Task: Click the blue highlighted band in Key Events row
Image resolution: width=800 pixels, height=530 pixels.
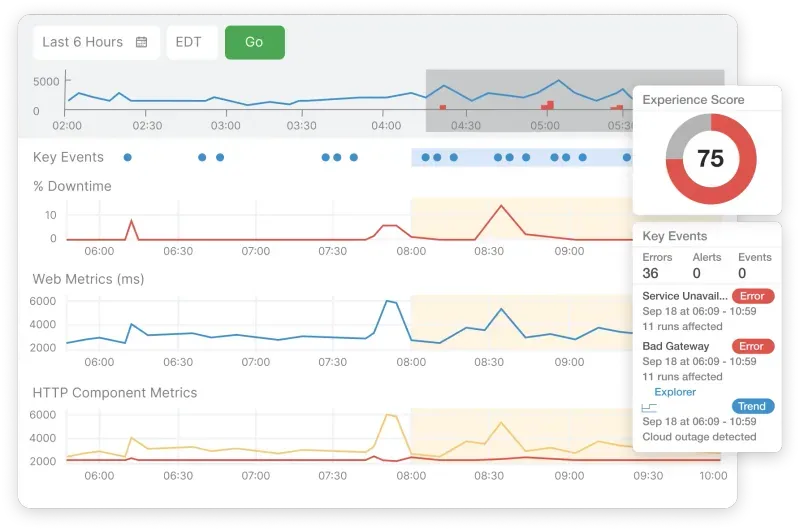Action: click(x=521, y=158)
